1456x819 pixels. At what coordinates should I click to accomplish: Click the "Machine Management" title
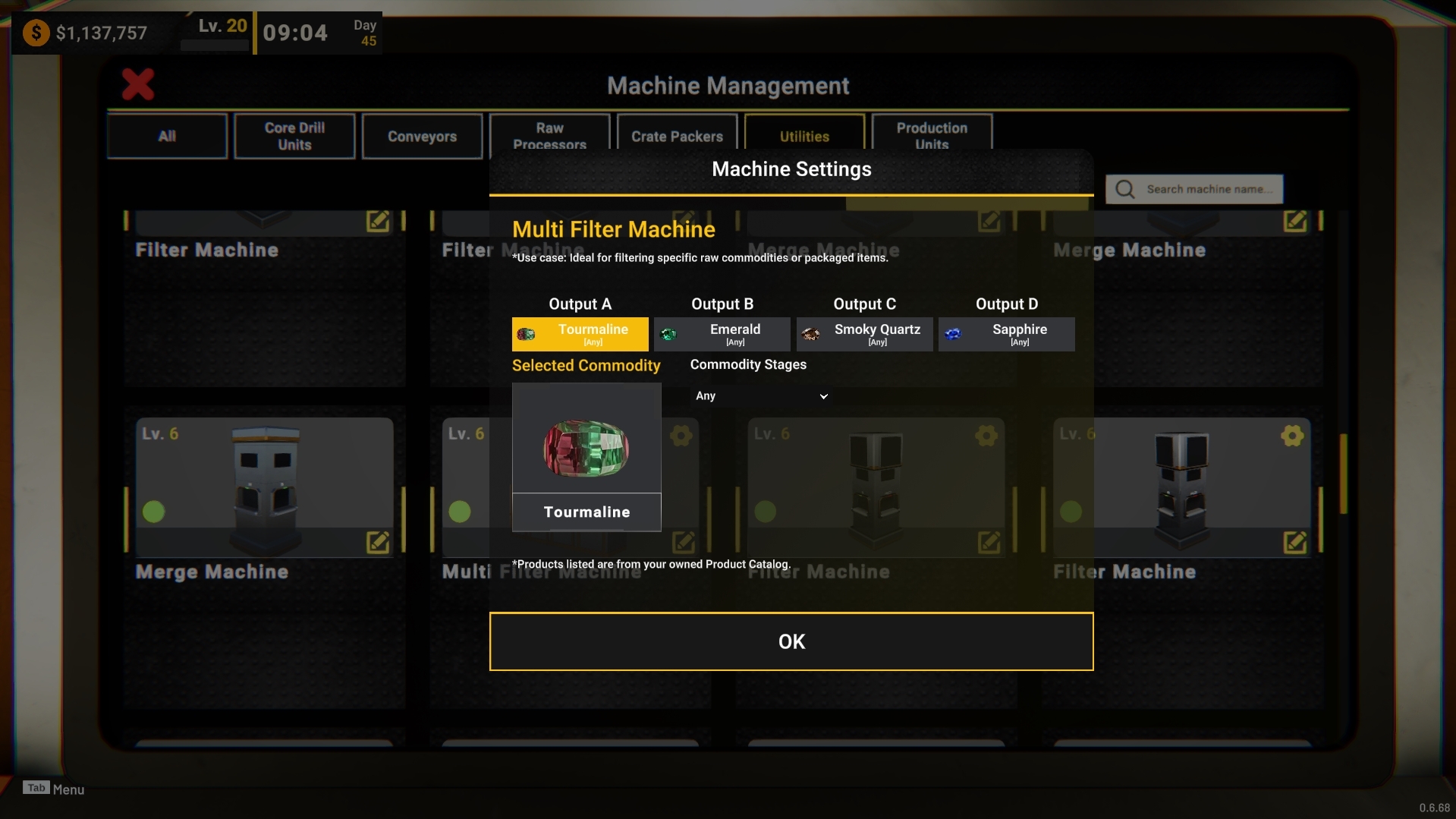tap(728, 86)
